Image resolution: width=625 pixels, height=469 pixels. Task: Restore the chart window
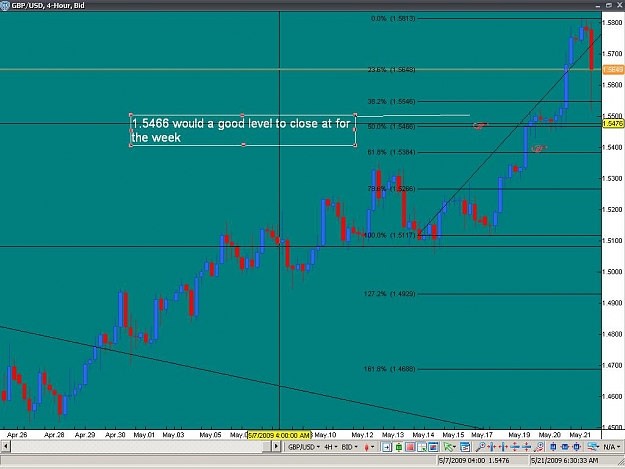click(609, 5)
